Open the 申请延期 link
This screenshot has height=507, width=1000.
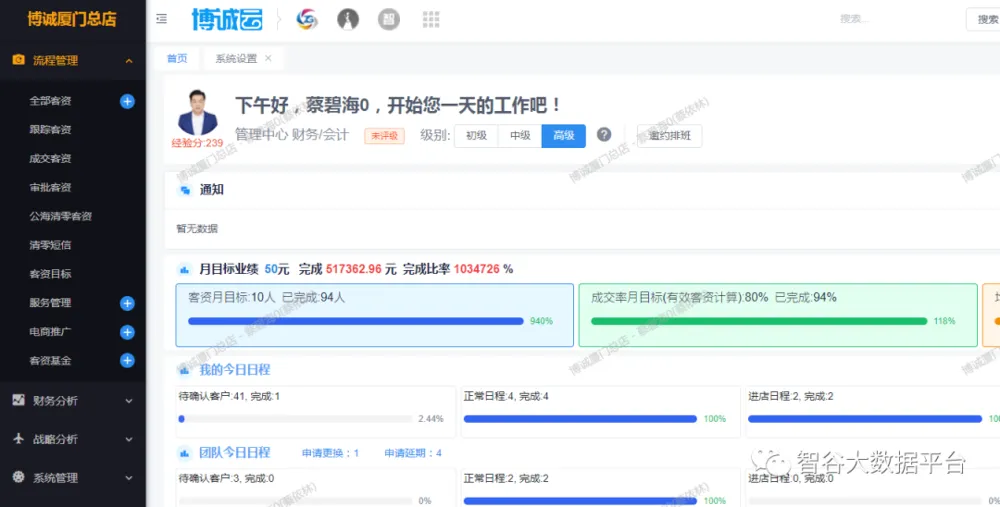point(412,453)
